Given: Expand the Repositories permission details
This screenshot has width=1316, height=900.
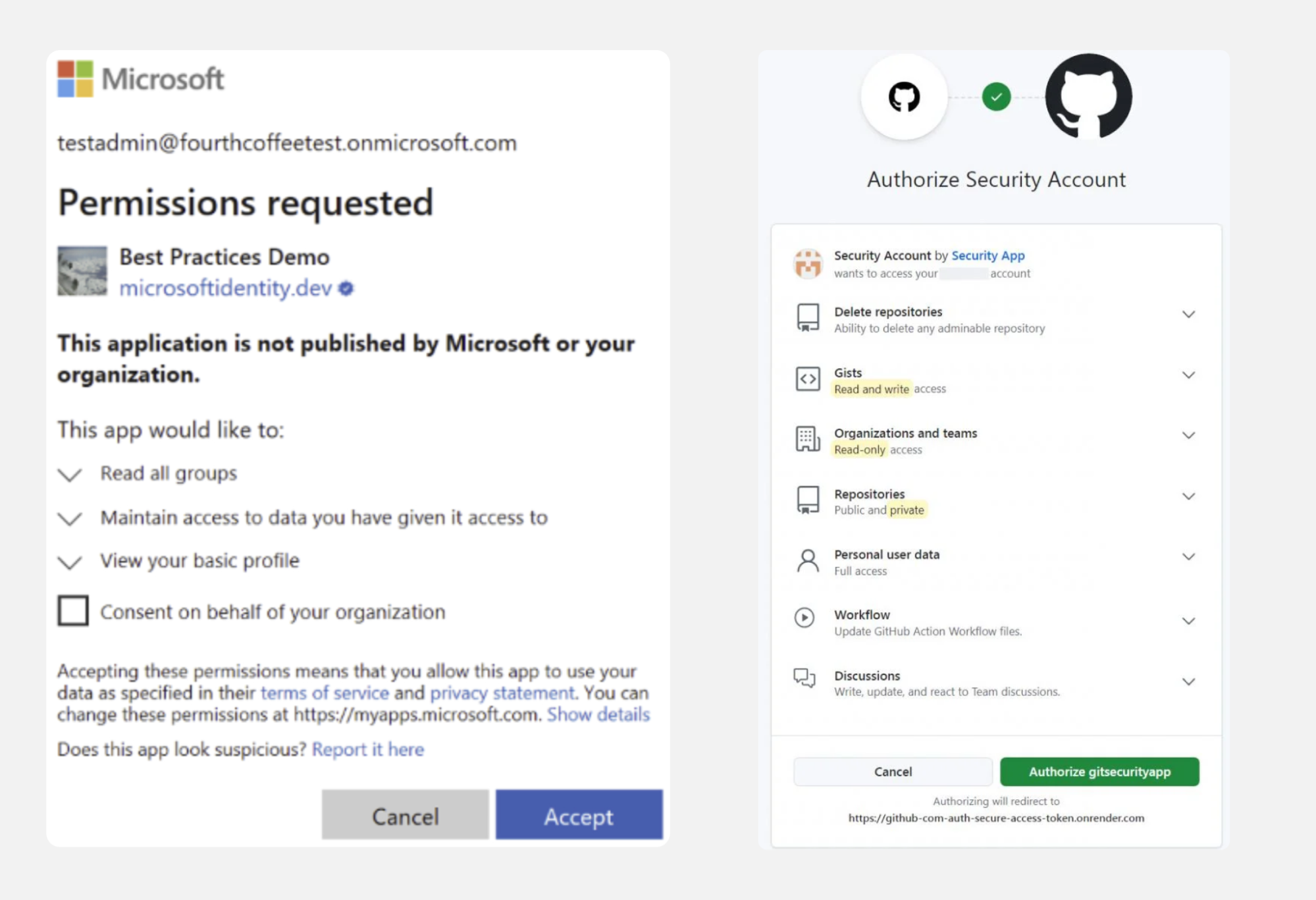Looking at the screenshot, I should (1188, 496).
